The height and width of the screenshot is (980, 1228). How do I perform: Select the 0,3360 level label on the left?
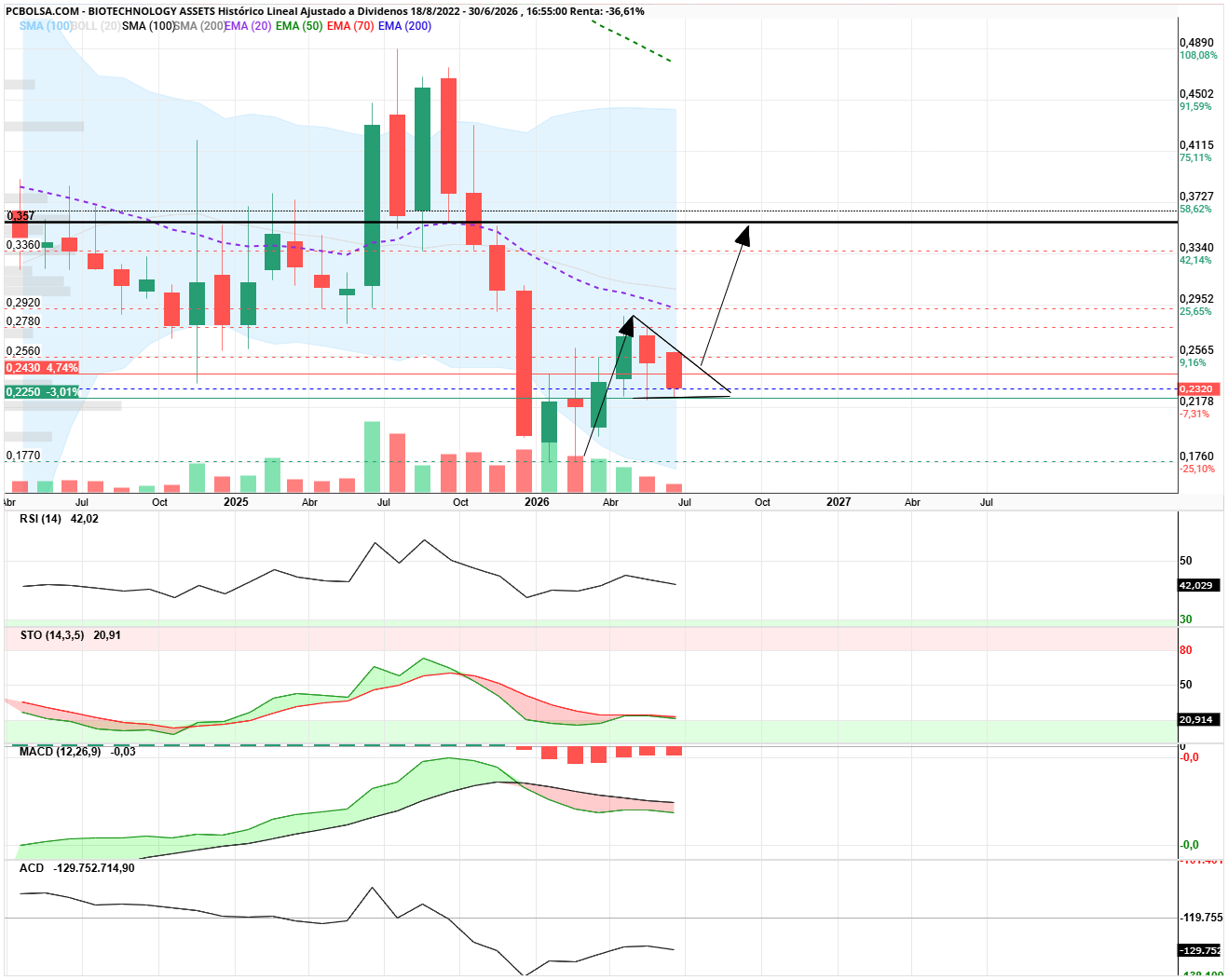click(x=23, y=245)
